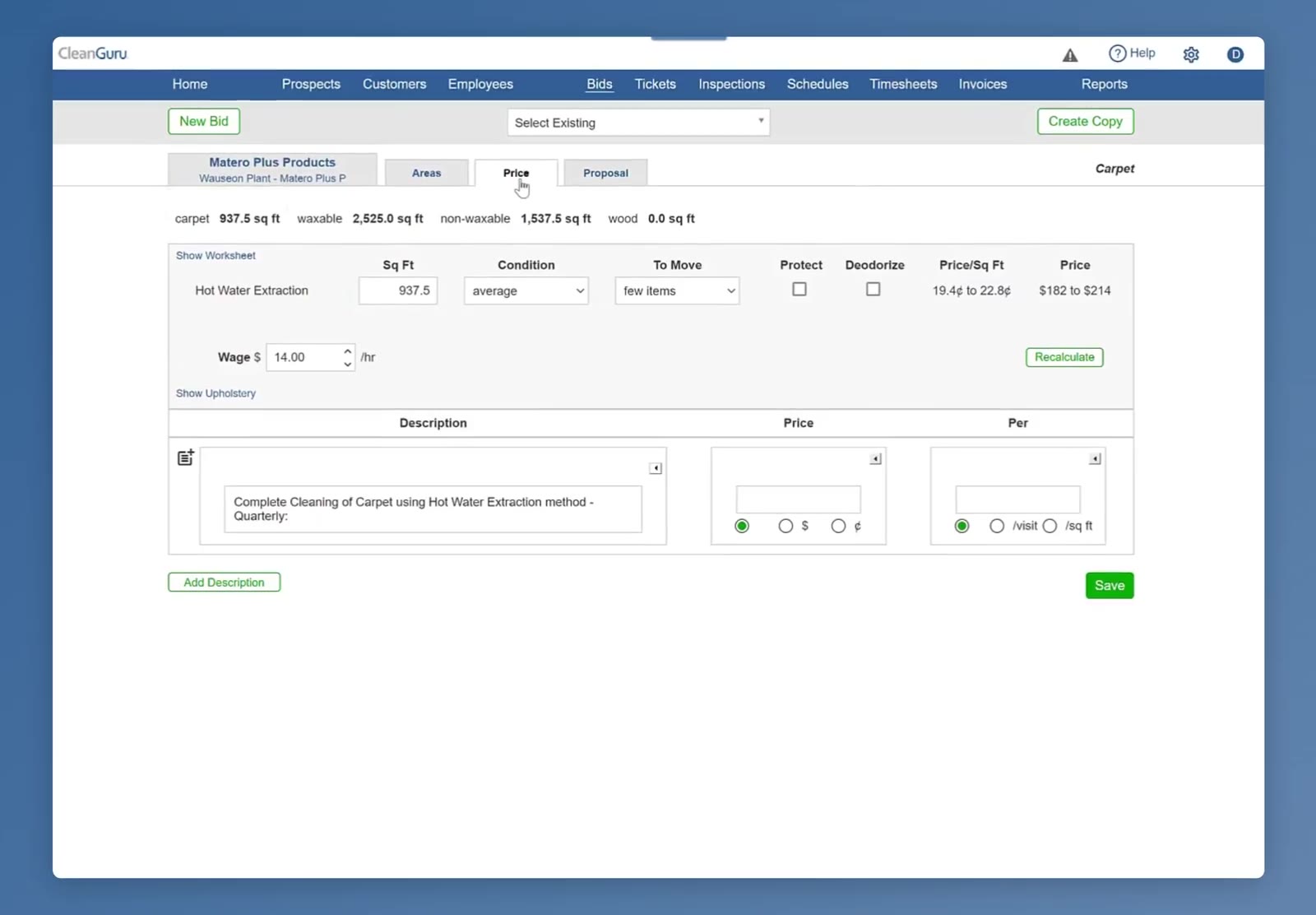This screenshot has width=1316, height=915.
Task: Click the green Save button
Action: click(x=1110, y=586)
